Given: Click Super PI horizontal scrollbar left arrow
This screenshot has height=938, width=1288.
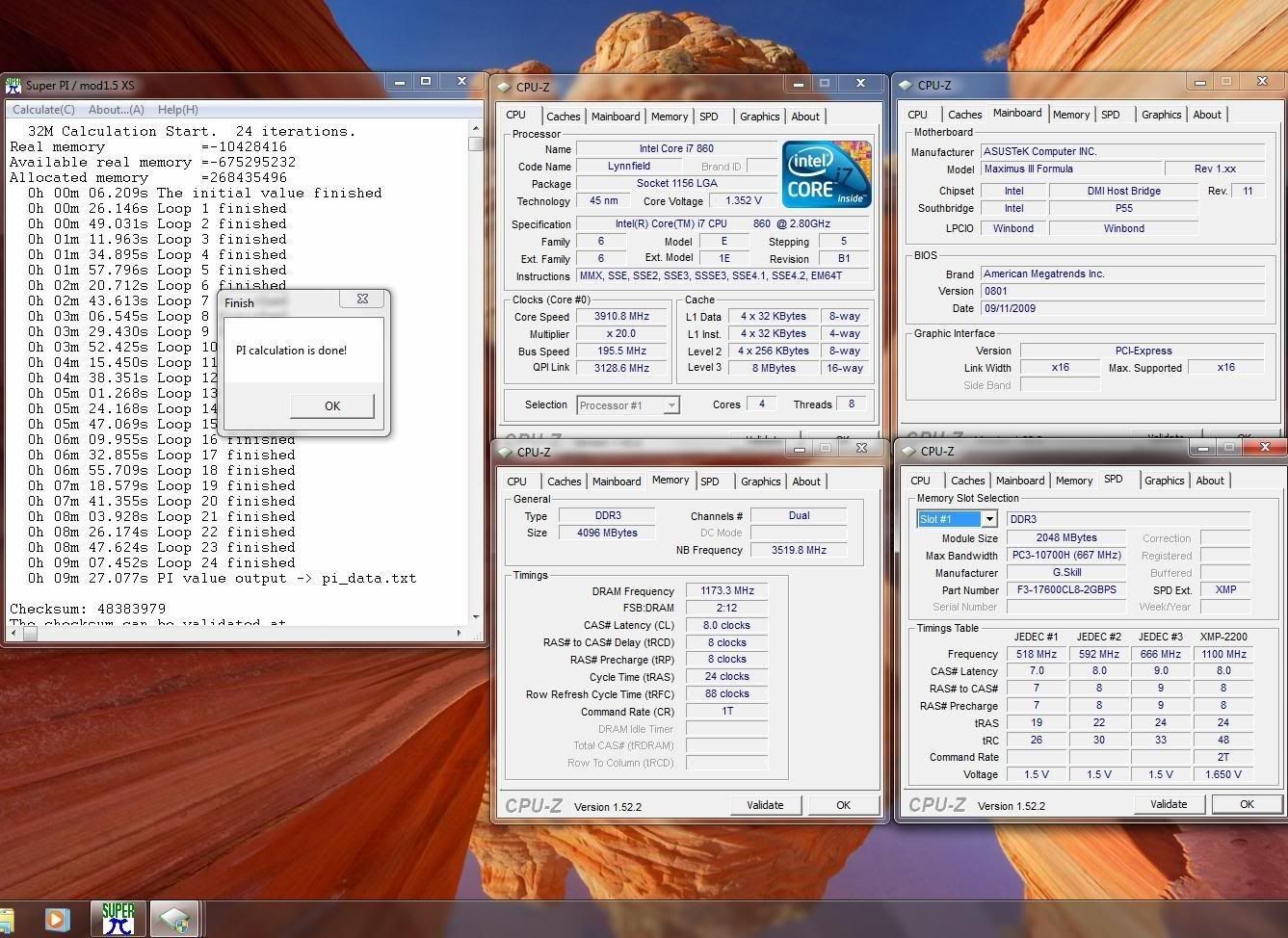Looking at the screenshot, I should 13,634.
